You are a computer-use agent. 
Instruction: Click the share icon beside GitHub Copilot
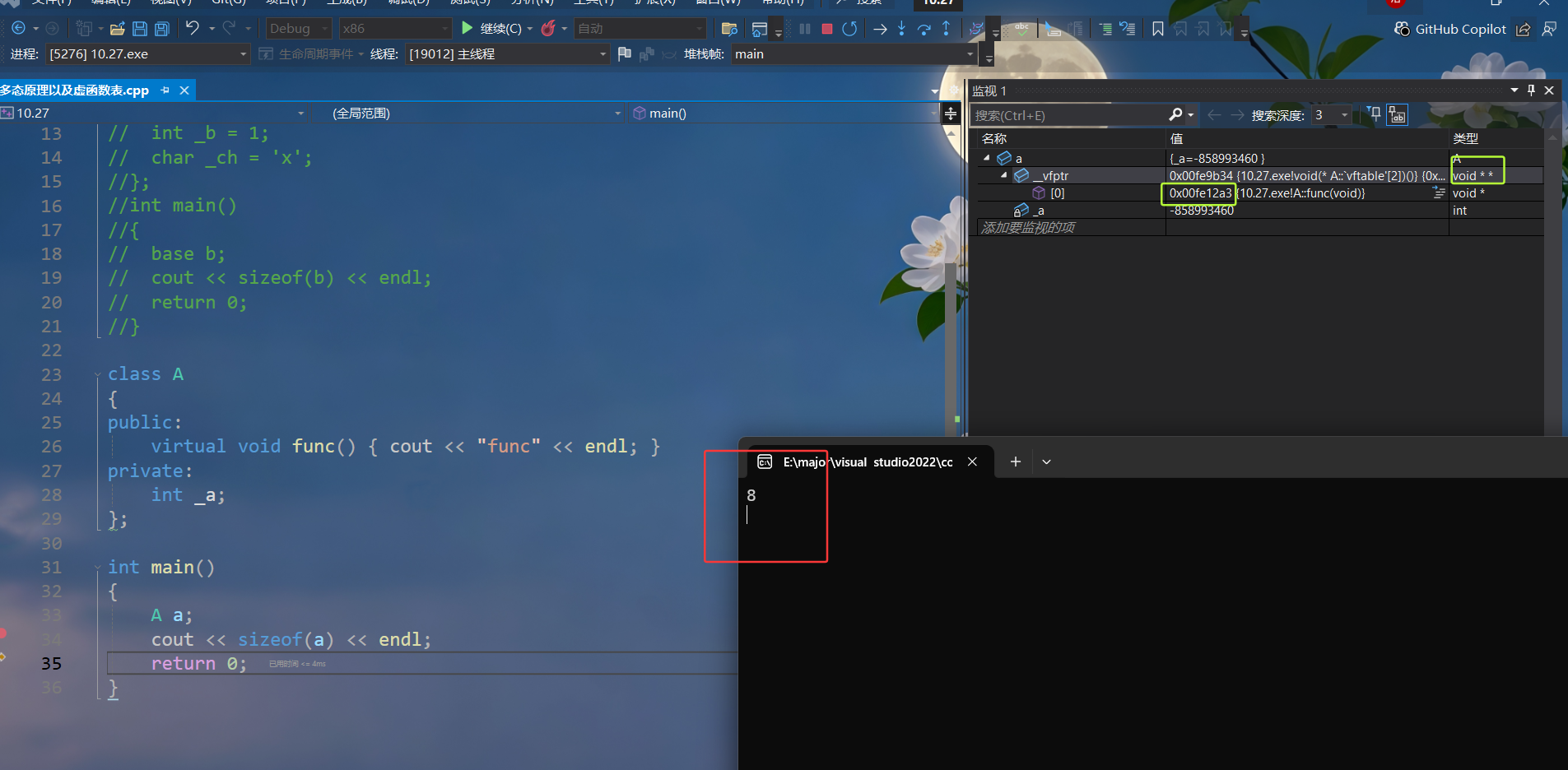[x=1524, y=29]
